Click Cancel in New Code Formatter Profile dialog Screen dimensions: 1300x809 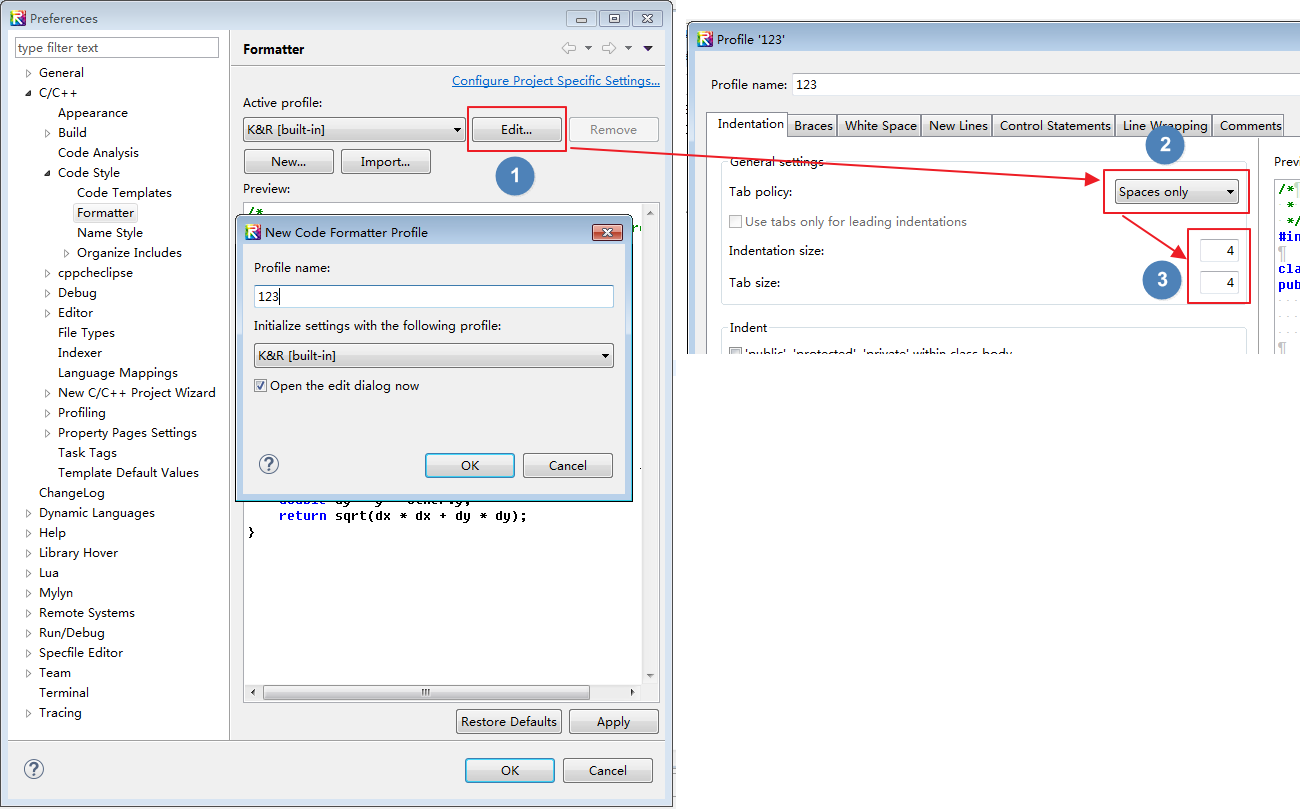click(568, 466)
